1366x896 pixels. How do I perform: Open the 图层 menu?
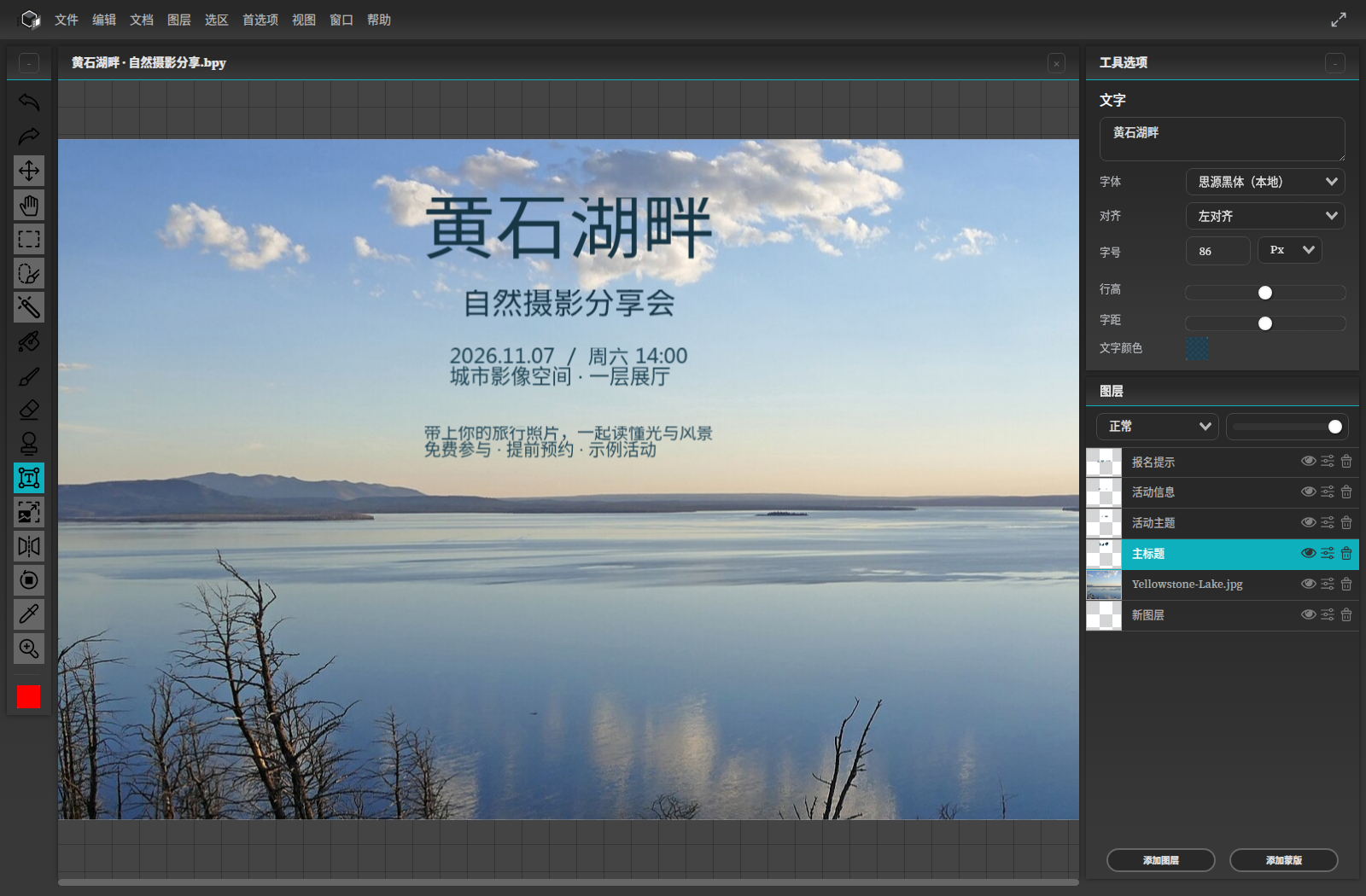(x=178, y=20)
